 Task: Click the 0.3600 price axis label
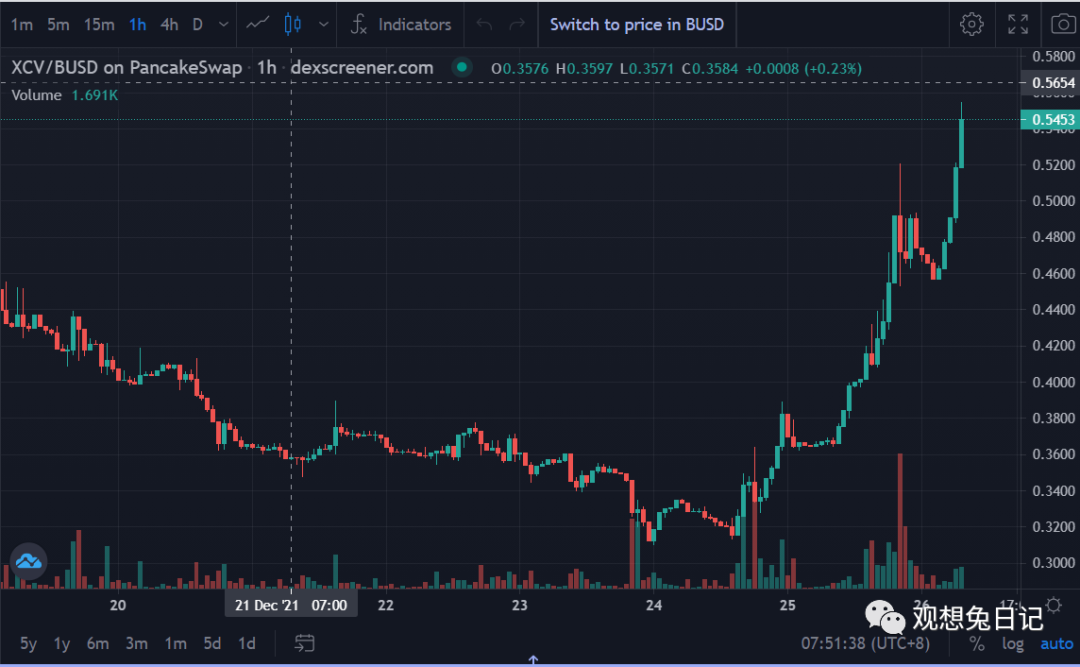(x=1053, y=454)
